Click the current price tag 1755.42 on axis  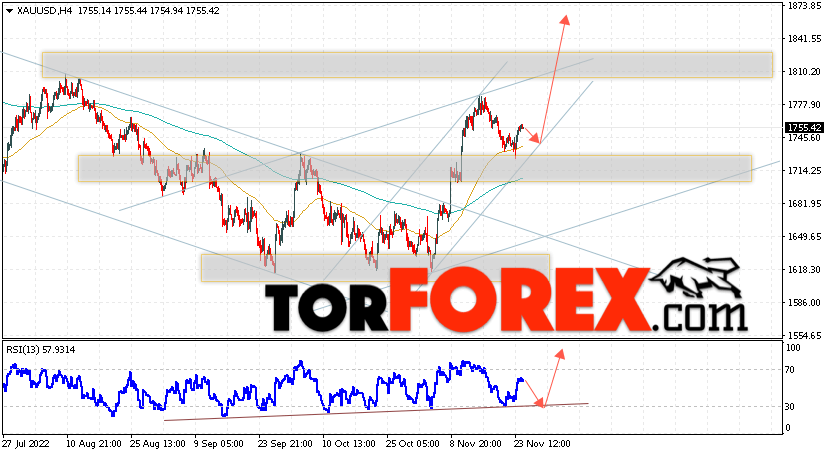tap(804, 128)
